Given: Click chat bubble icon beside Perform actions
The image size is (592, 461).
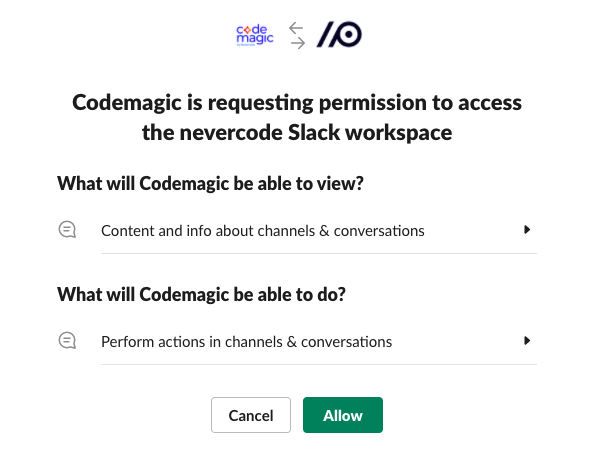Looking at the screenshot, I should click(x=68, y=341).
